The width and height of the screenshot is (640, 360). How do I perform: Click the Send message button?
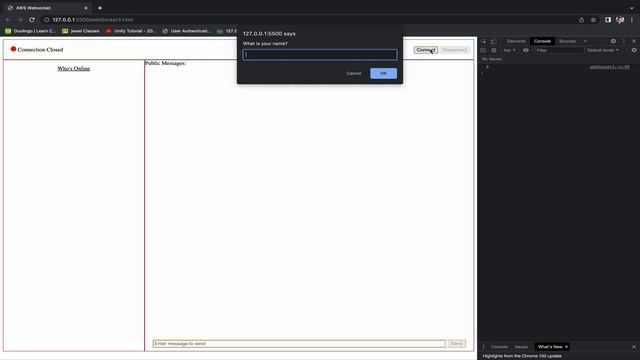click(456, 344)
